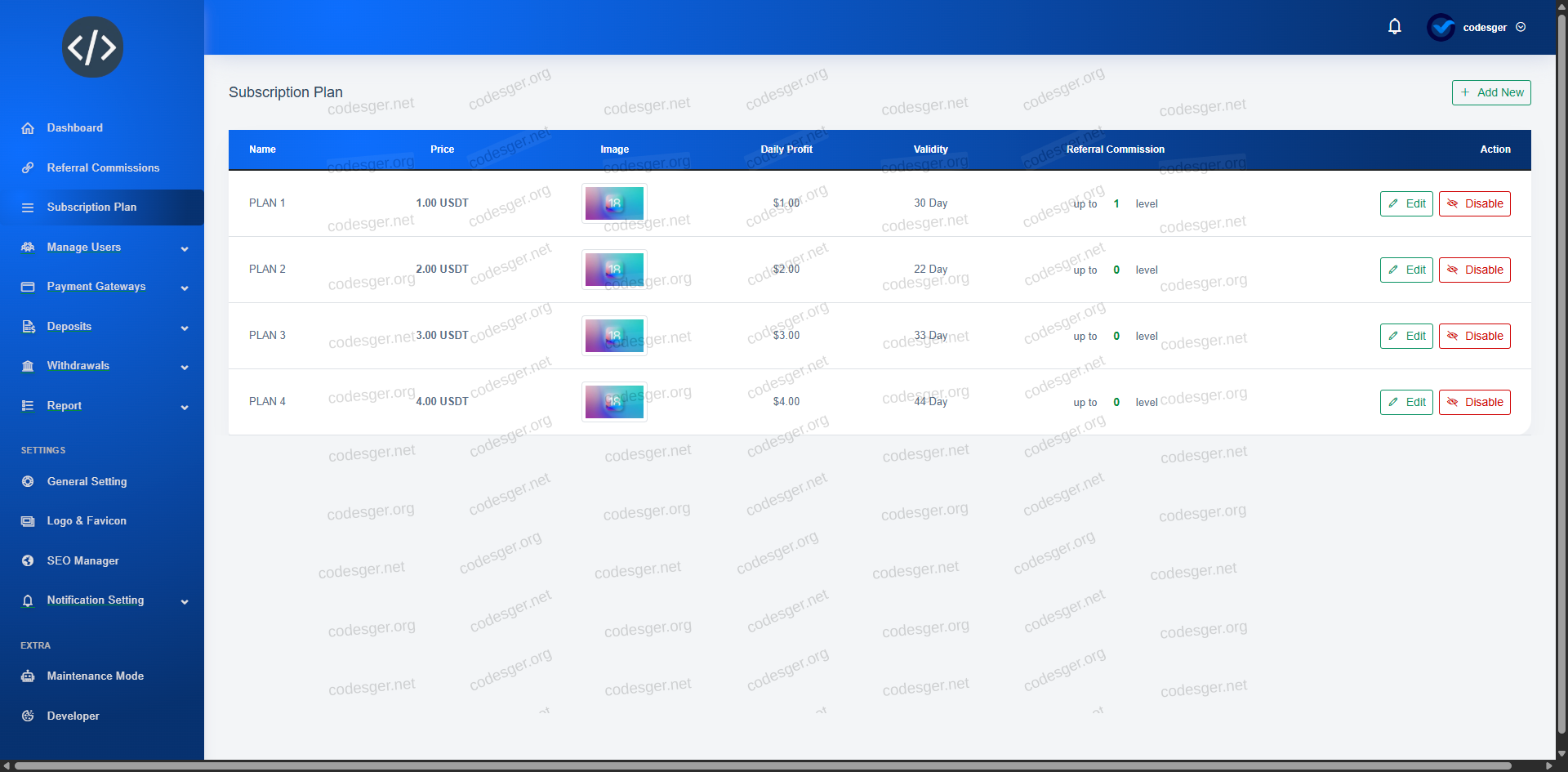Click the Dashboard home icon

click(28, 128)
